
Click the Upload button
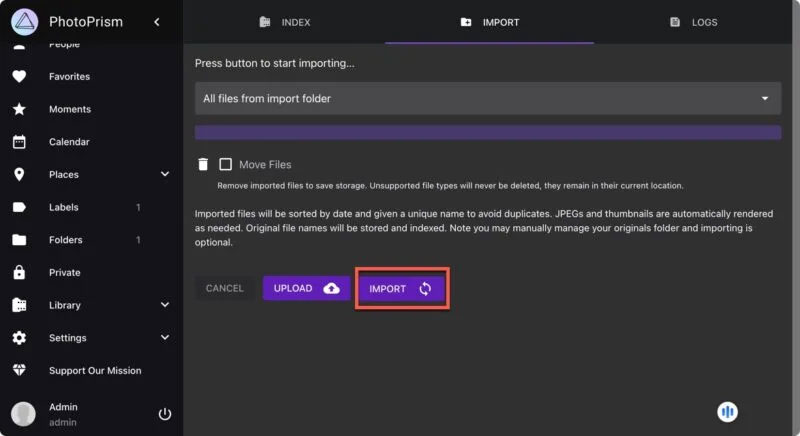coord(306,288)
